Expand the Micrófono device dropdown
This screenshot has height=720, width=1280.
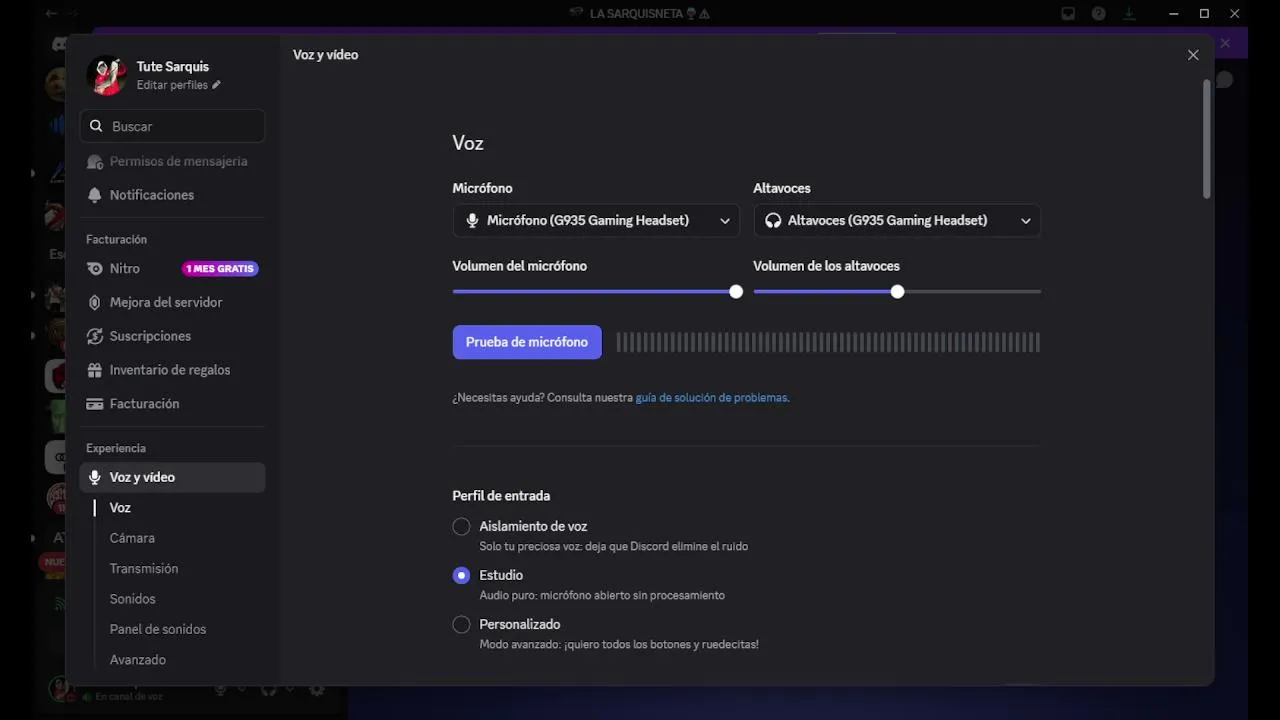pos(596,221)
